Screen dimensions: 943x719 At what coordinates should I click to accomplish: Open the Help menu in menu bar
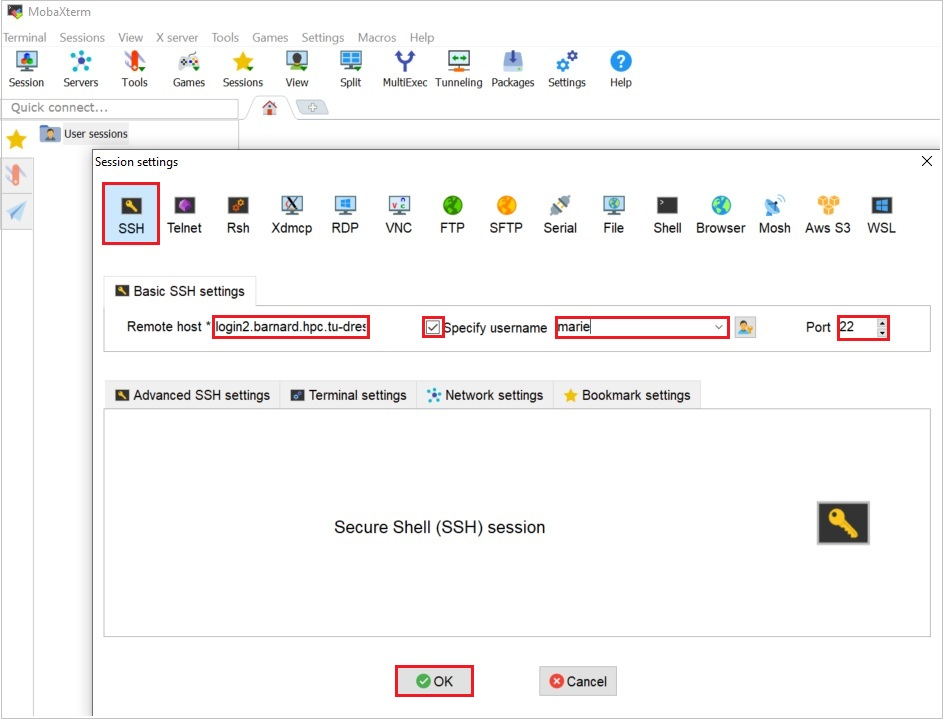pyautogui.click(x=422, y=37)
